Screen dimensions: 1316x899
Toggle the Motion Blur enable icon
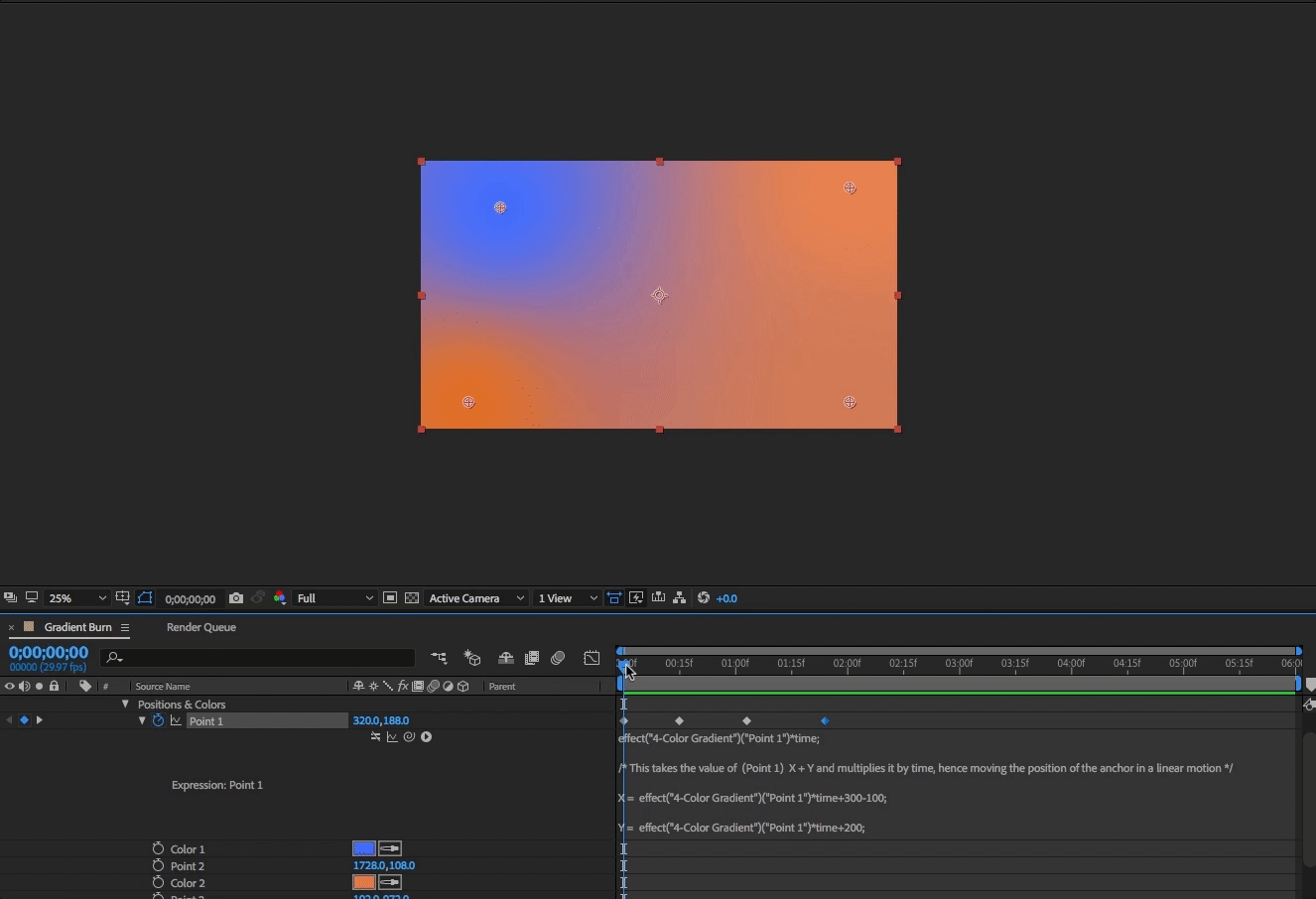point(558,657)
